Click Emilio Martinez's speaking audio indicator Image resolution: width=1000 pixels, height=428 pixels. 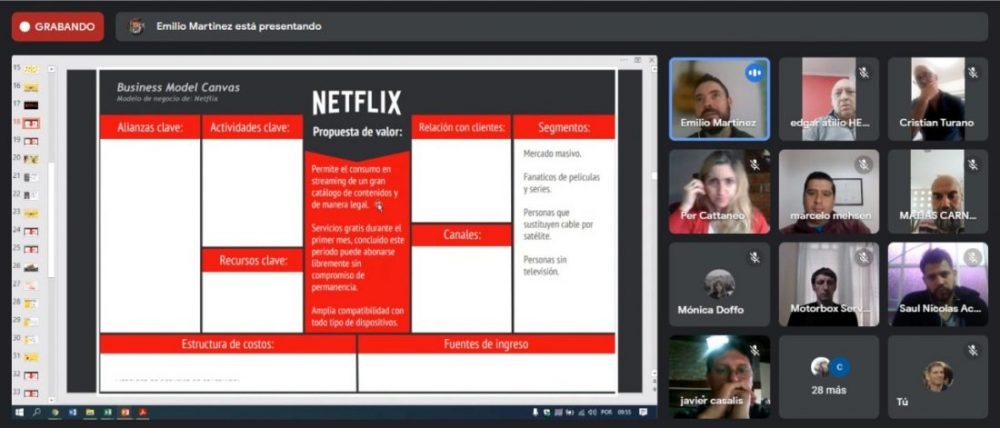coord(754,73)
